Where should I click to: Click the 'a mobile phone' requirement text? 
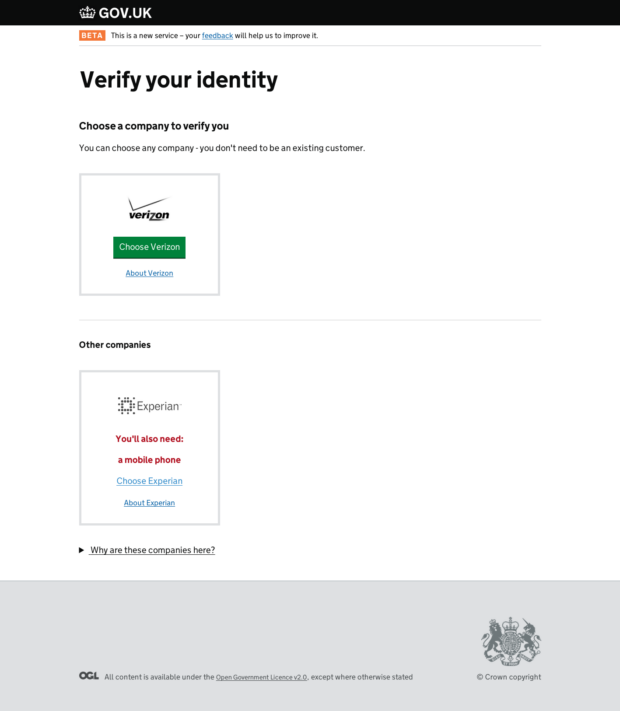(149, 460)
